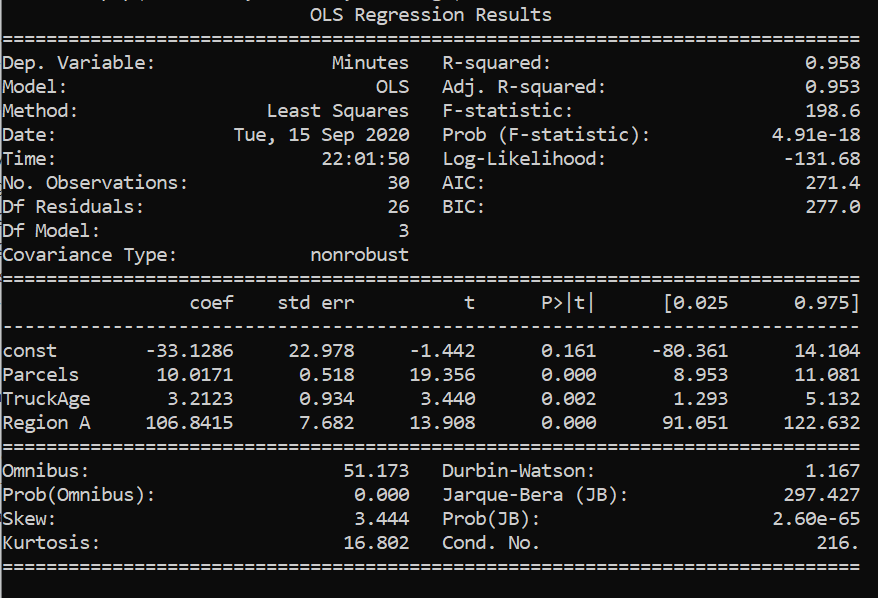Click the Durbin-Watson value 1.167
Screen dimensions: 878x598
click(832, 471)
